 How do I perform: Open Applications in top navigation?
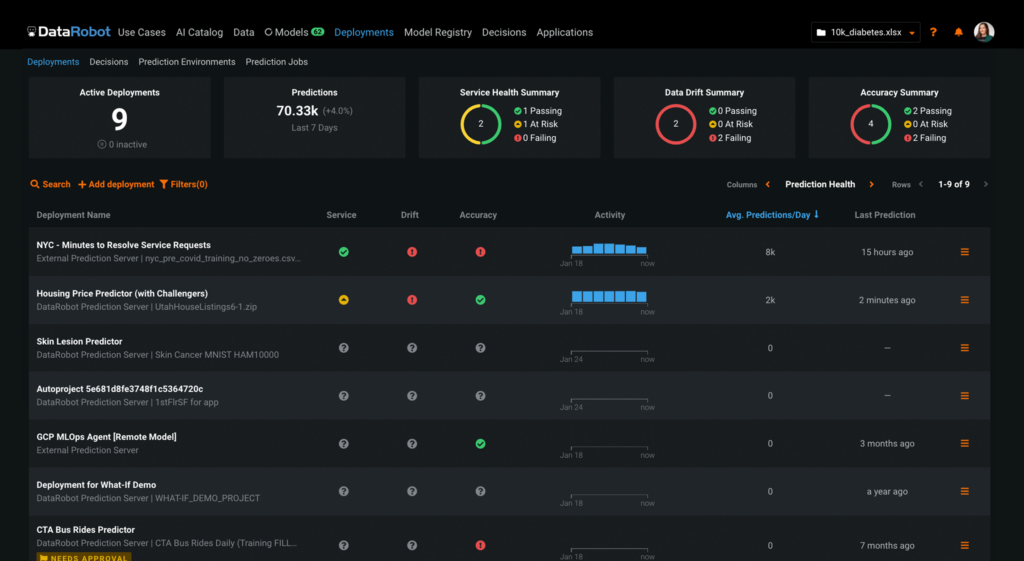[564, 32]
